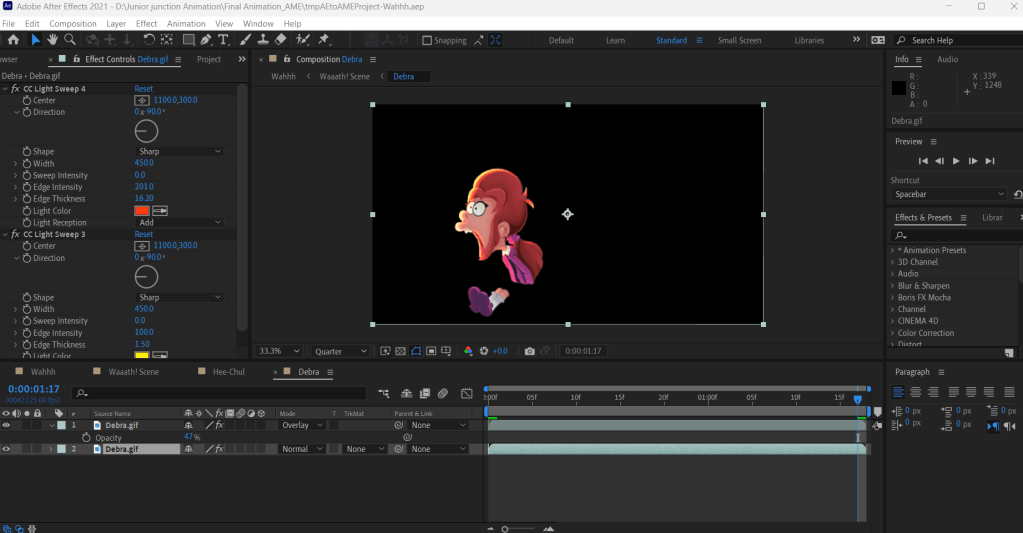Select the Eraser tool

280,40
